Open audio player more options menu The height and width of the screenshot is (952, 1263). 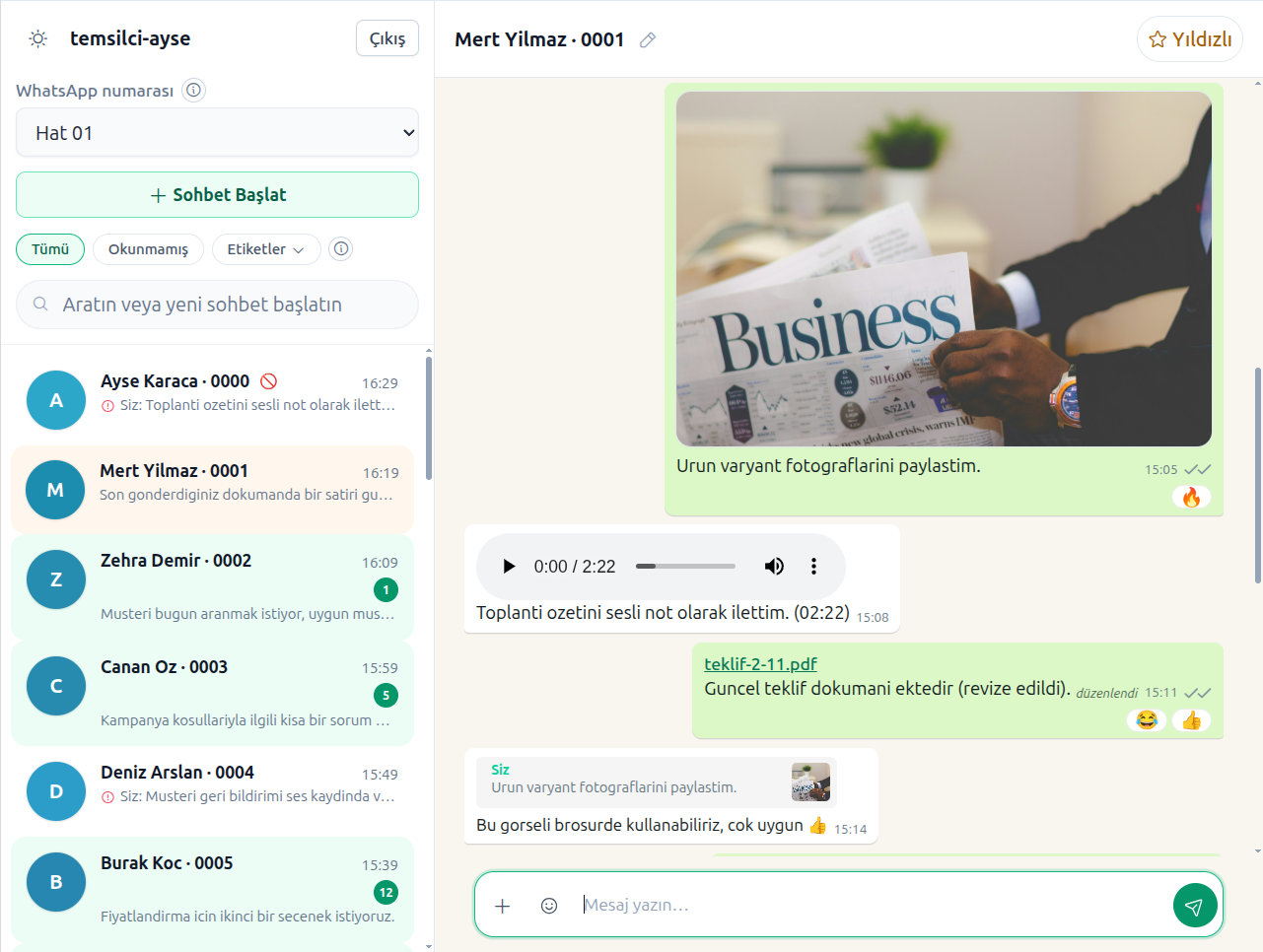click(813, 566)
